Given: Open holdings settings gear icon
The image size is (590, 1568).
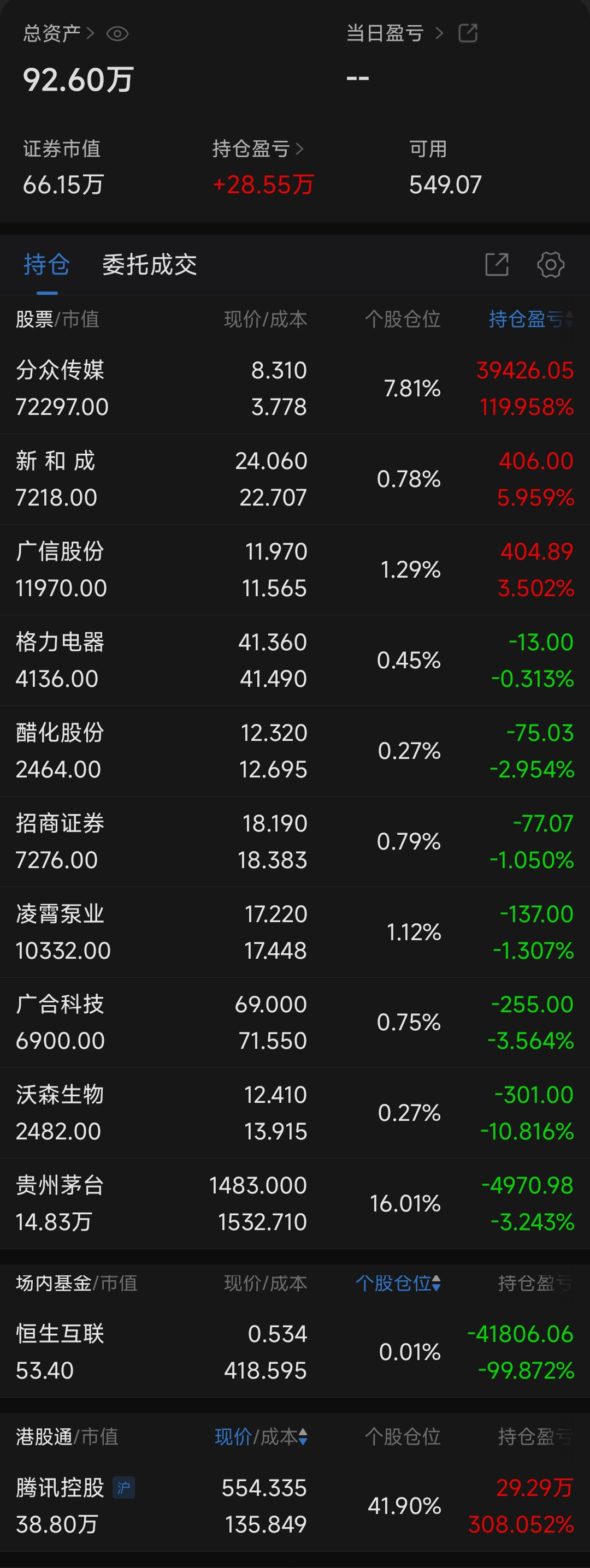Looking at the screenshot, I should pos(551,265).
